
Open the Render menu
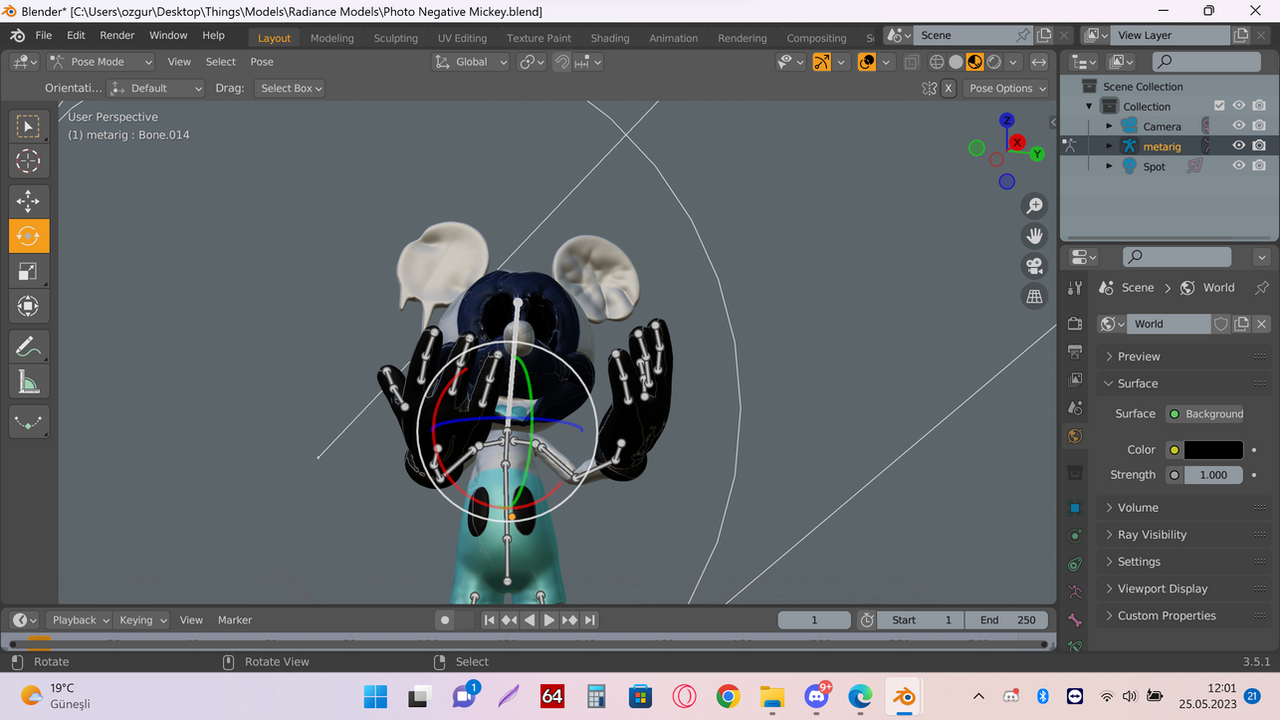coord(117,35)
